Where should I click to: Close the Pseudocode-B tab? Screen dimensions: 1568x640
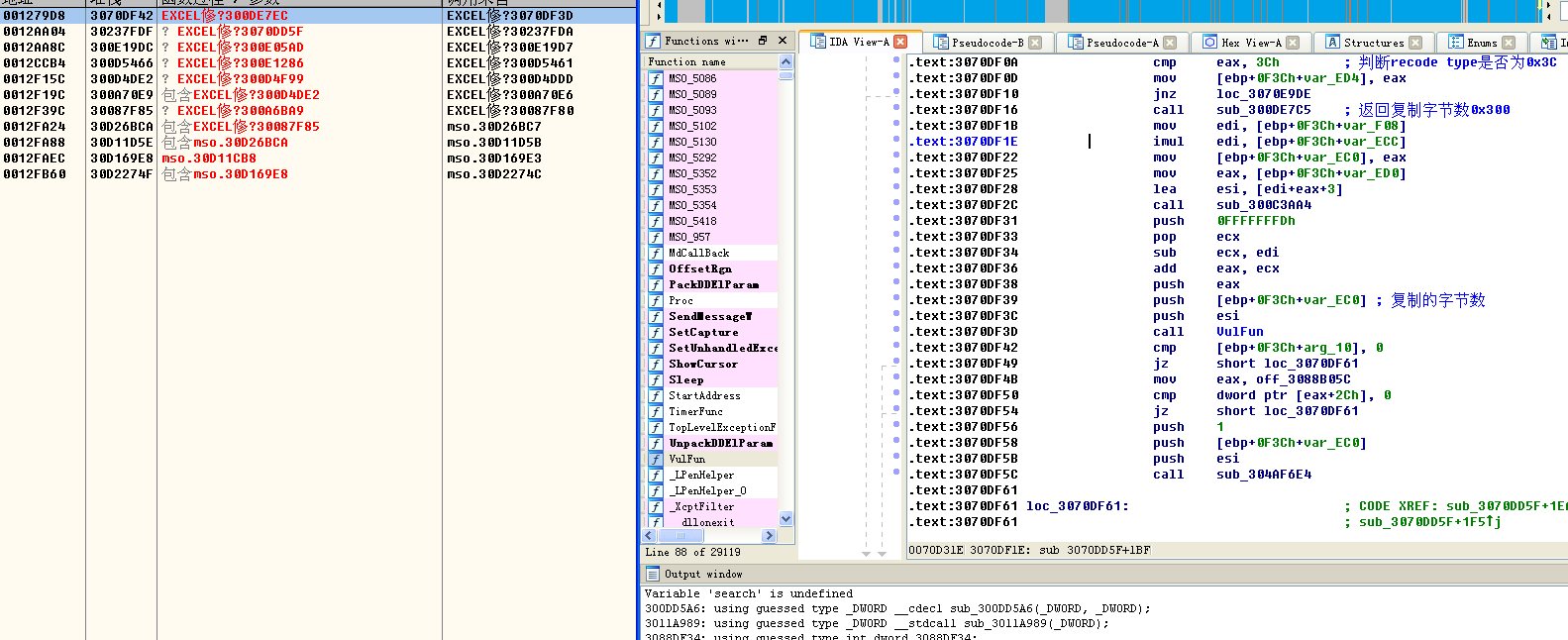[x=1035, y=43]
